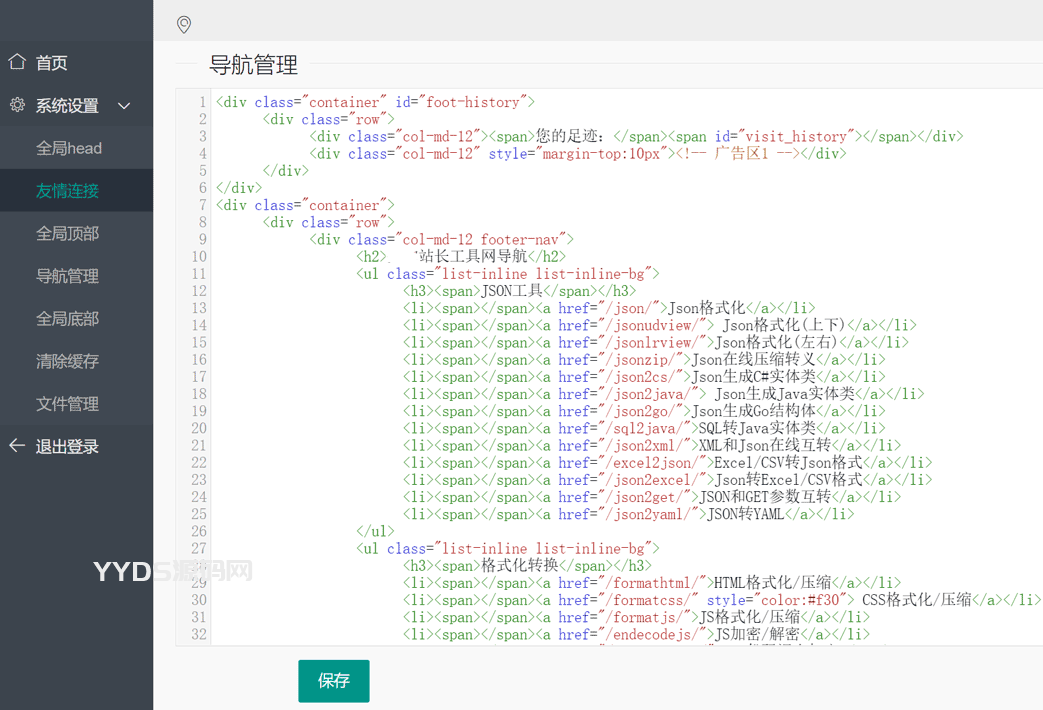Image resolution: width=1043 pixels, height=710 pixels.
Task: Place the cursor on the foot-history div line
Action: point(375,102)
